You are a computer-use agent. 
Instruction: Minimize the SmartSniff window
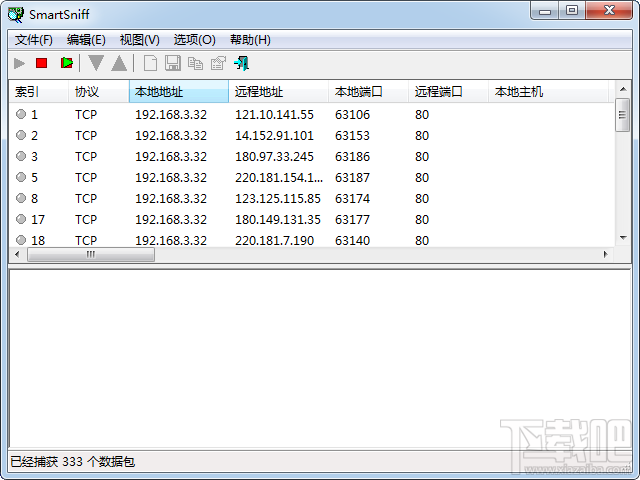click(545, 11)
